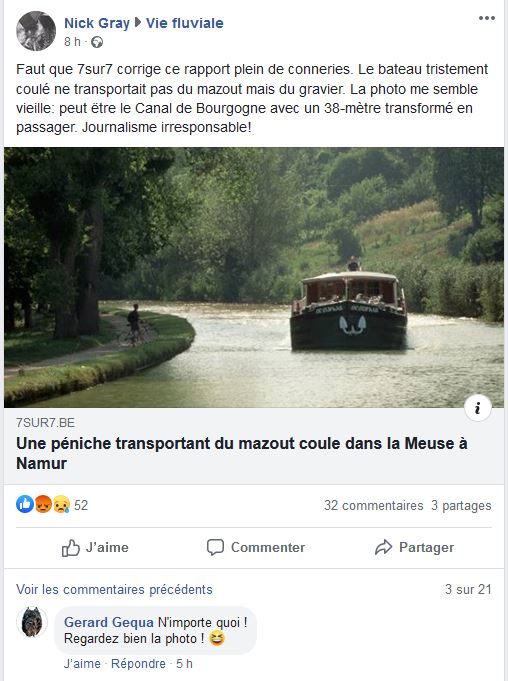The image size is (508, 681).
Task: Click the Partager share button
Action: pos(415,547)
